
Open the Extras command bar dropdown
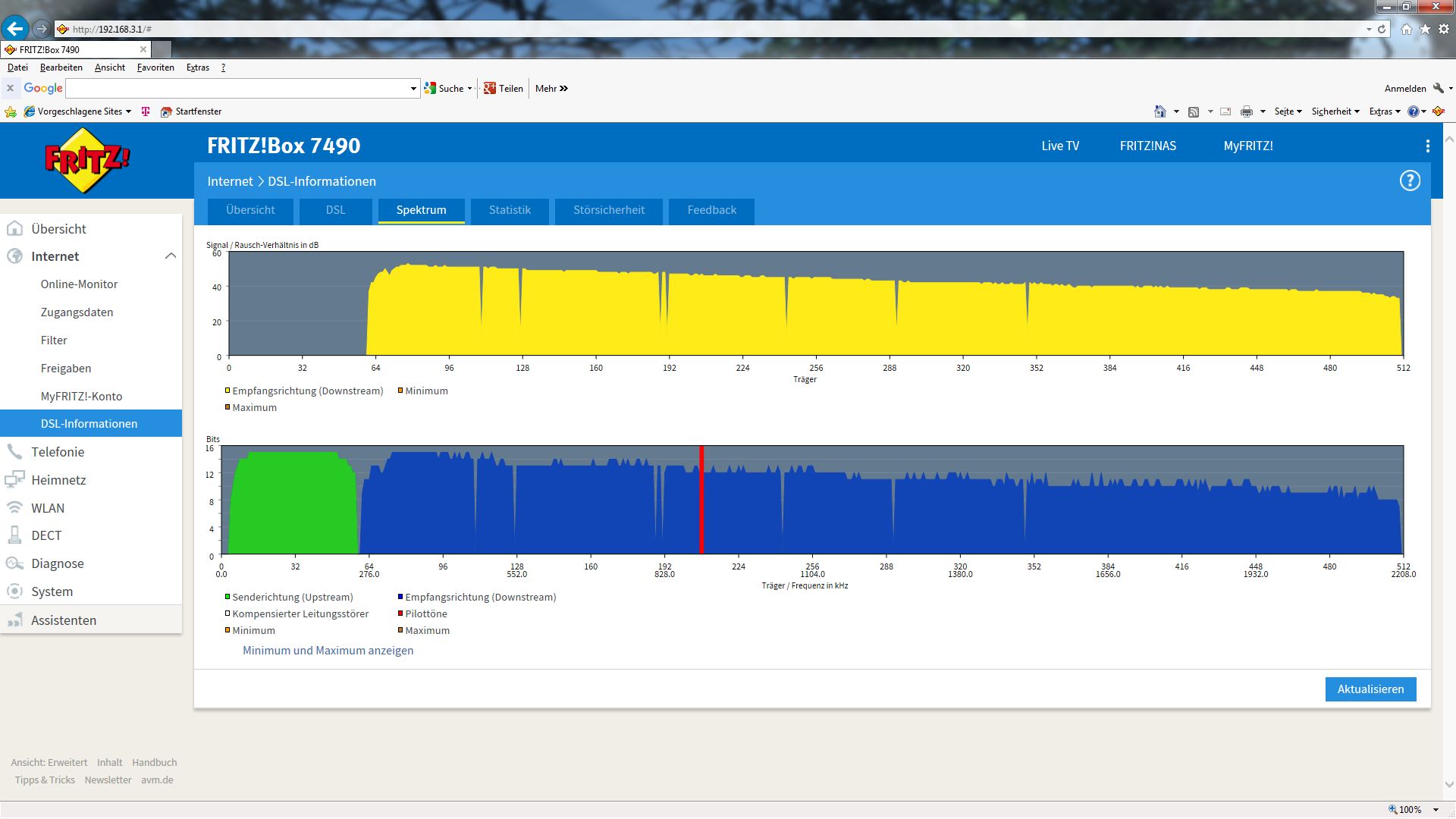coord(1385,111)
